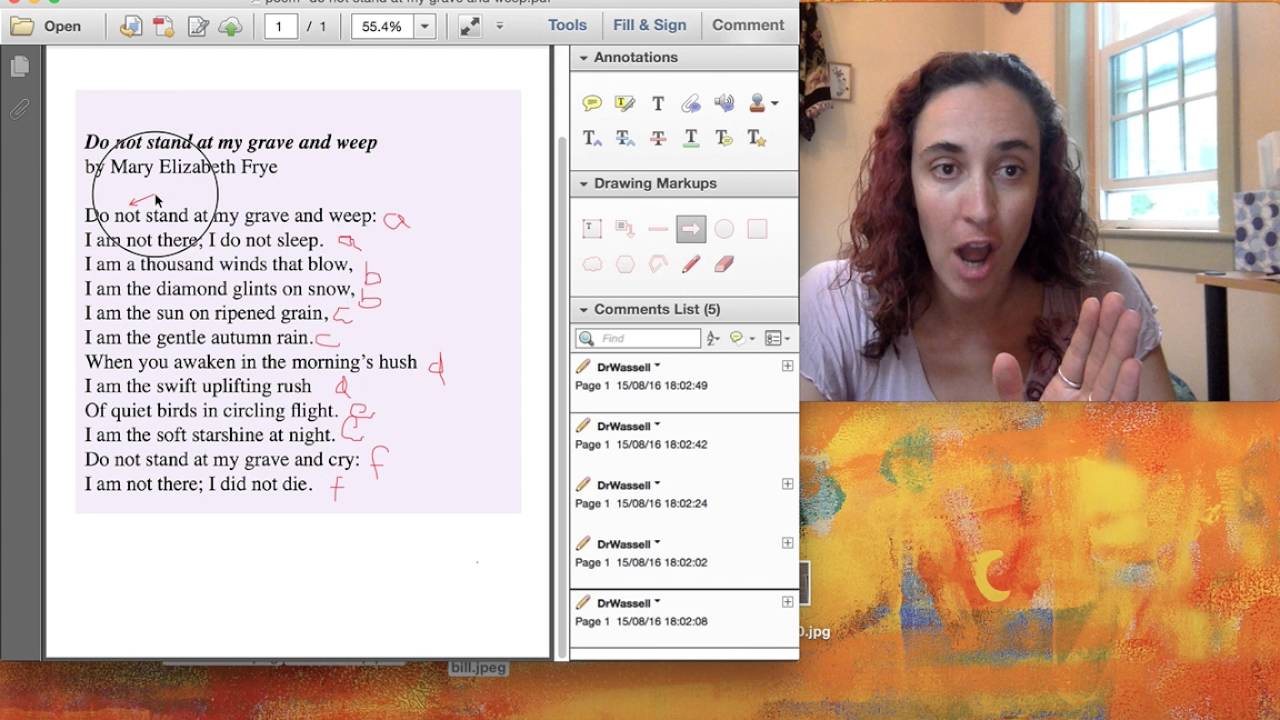Viewport: 1280px width, 720px height.
Task: Click the Open folder button
Action: click(47, 26)
